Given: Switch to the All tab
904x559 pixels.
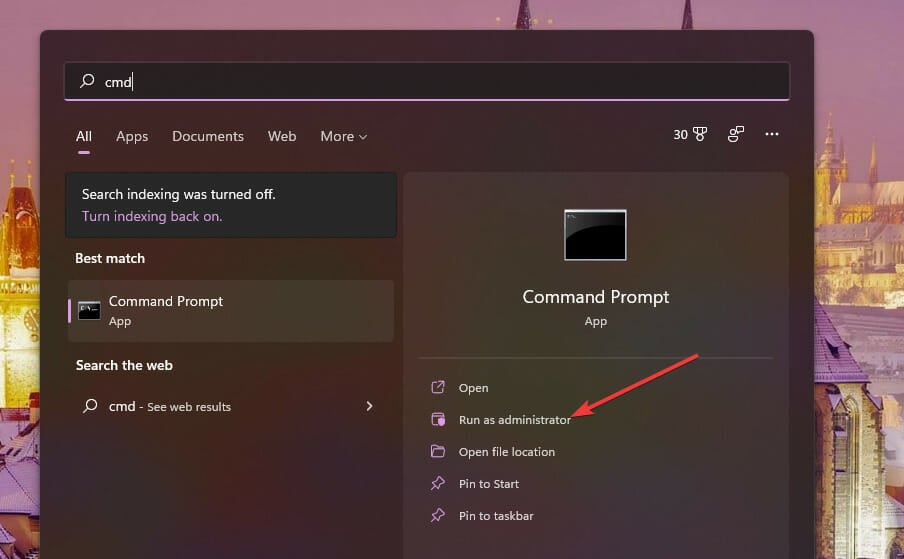Looking at the screenshot, I should click(x=84, y=137).
